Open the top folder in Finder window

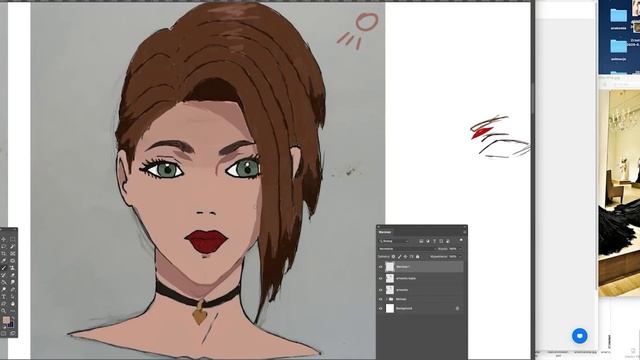click(619, 16)
